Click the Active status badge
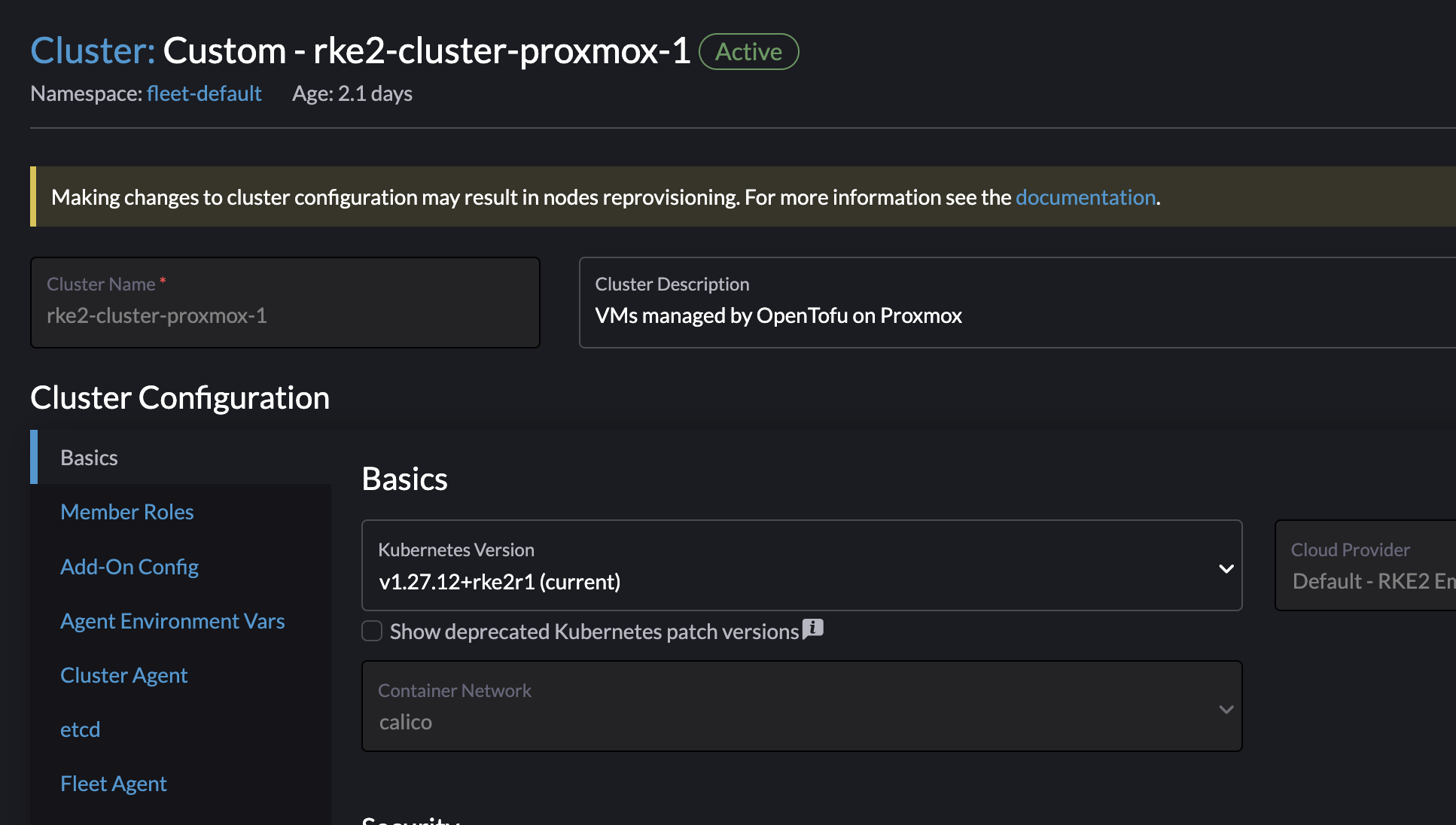 (x=748, y=52)
